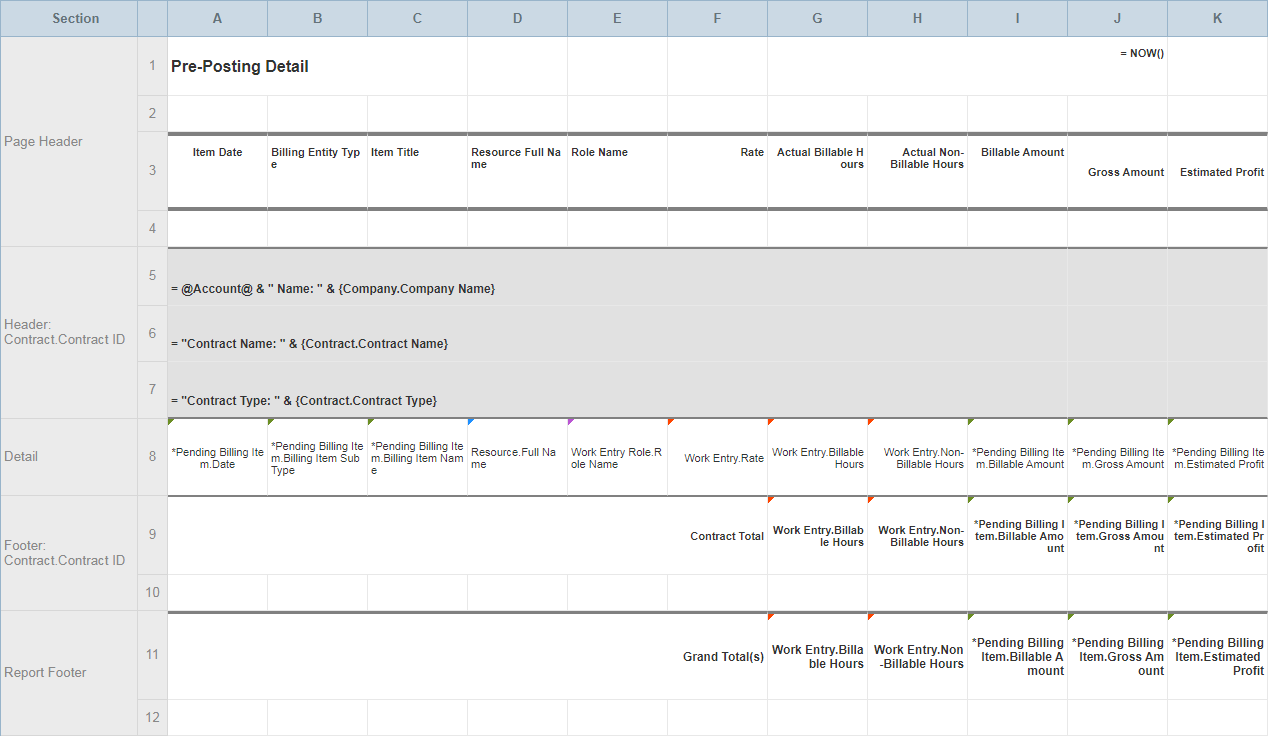Select the "Gross Amount" heading in row 3
The width and height of the screenshot is (1269, 736).
tap(1125, 172)
